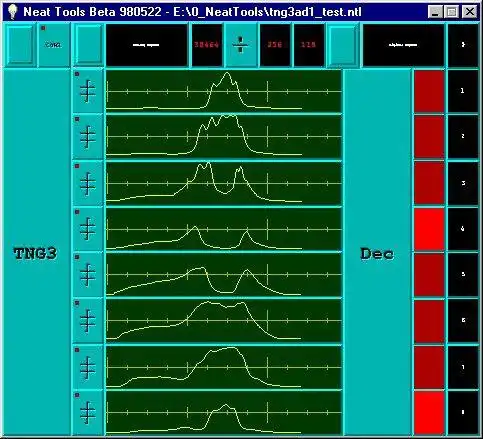
Task: Click the blank button at far top-left
Action: pyautogui.click(x=20, y=45)
